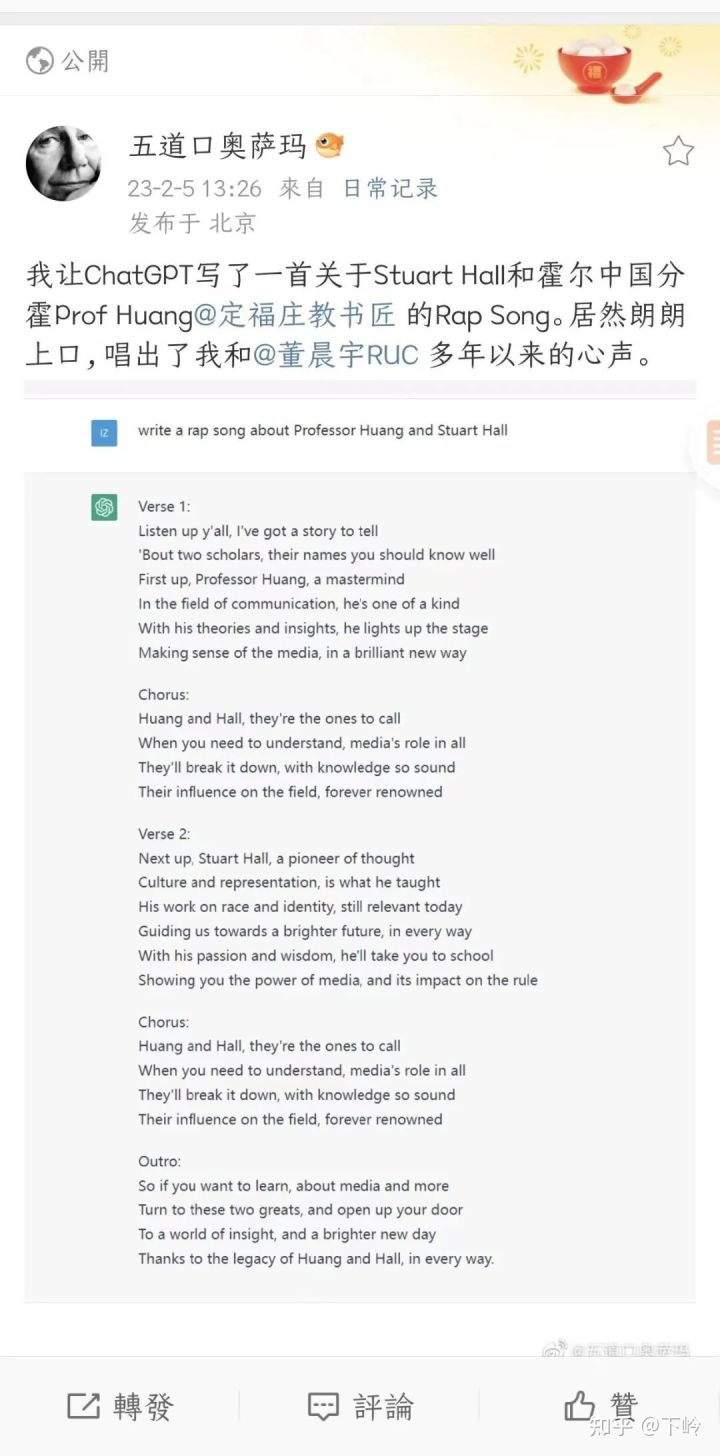
Task: Tap the comment speech-bubble icon
Action: [x=323, y=1406]
